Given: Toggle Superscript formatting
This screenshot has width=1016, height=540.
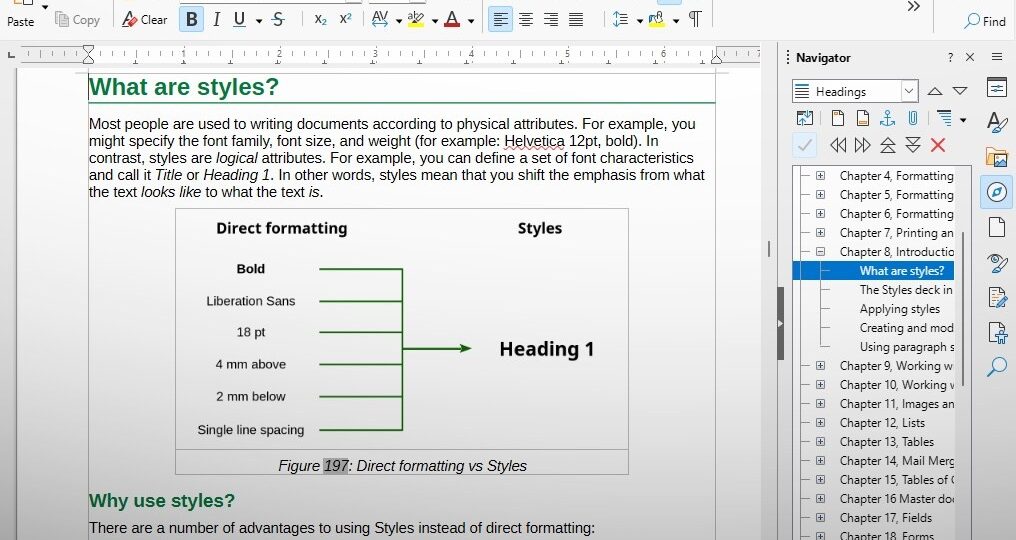Looking at the screenshot, I should click(x=345, y=19).
